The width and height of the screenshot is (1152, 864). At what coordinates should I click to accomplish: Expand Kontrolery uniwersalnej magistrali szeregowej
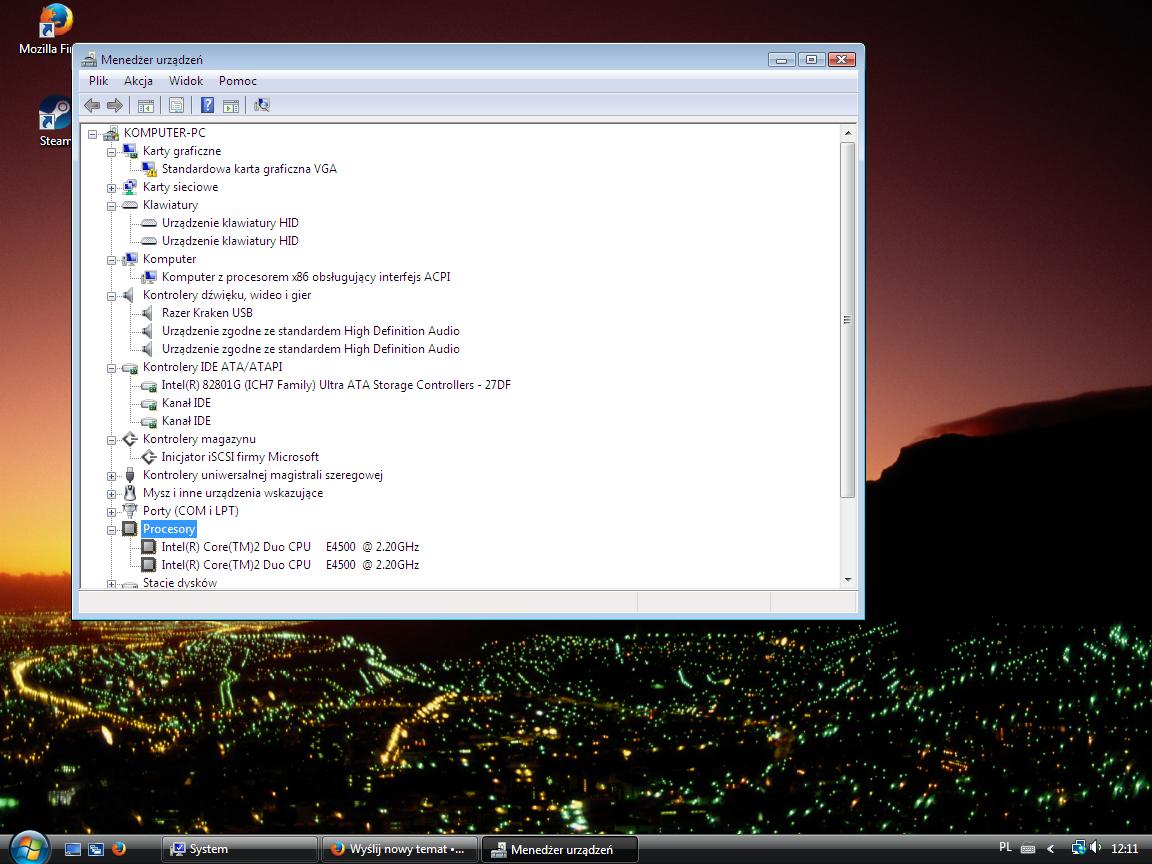click(112, 476)
